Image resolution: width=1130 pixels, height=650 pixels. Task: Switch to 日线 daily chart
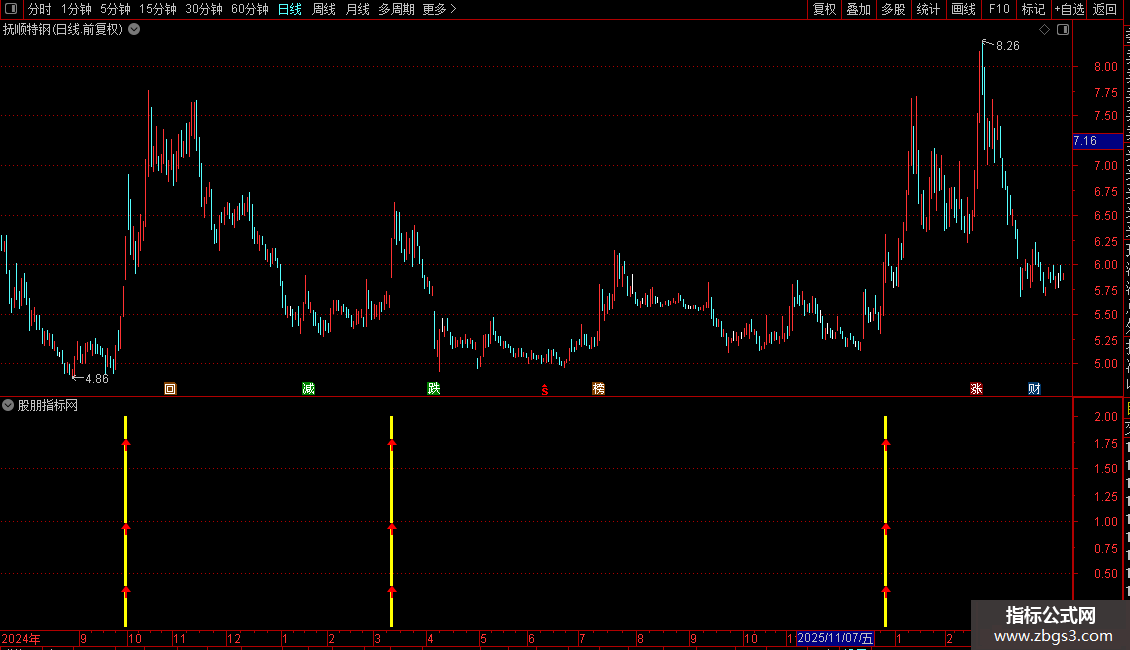[x=290, y=9]
